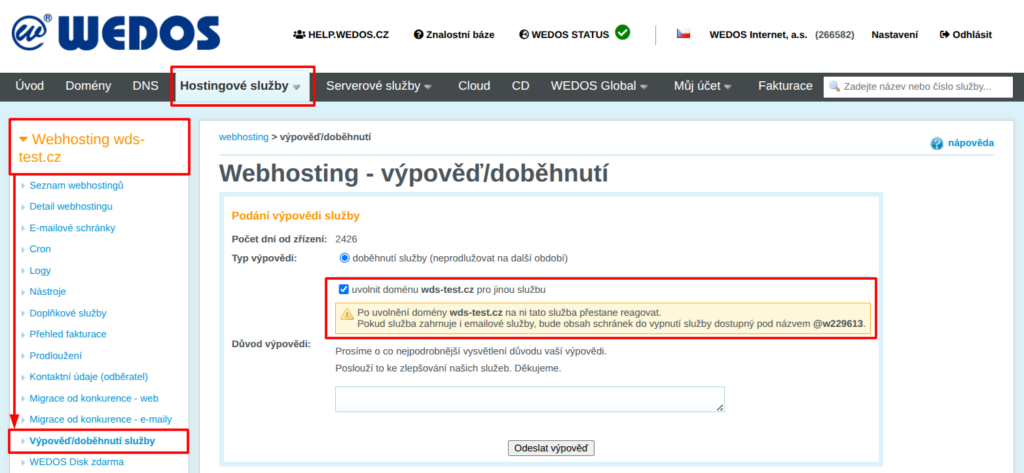Open Detail webhostingu in sidebar
The image size is (1024, 473).
[71, 206]
